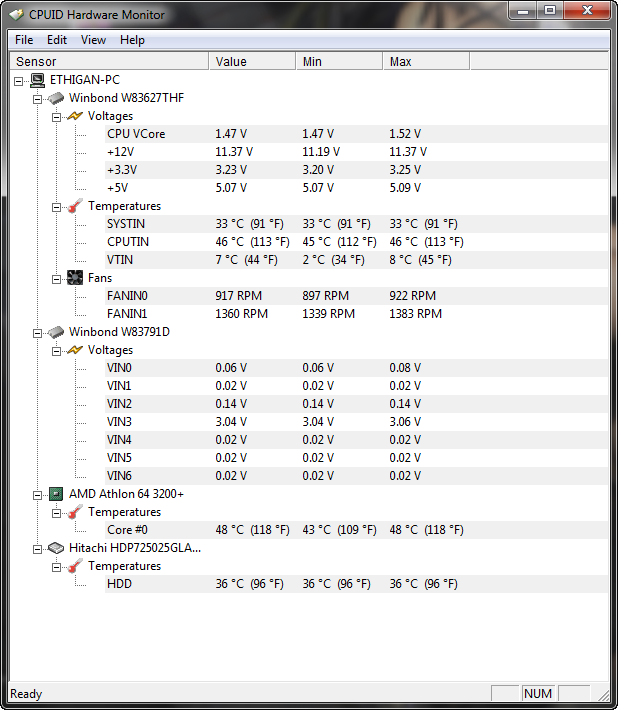Select the VIN2 voltage row

(x=356, y=404)
